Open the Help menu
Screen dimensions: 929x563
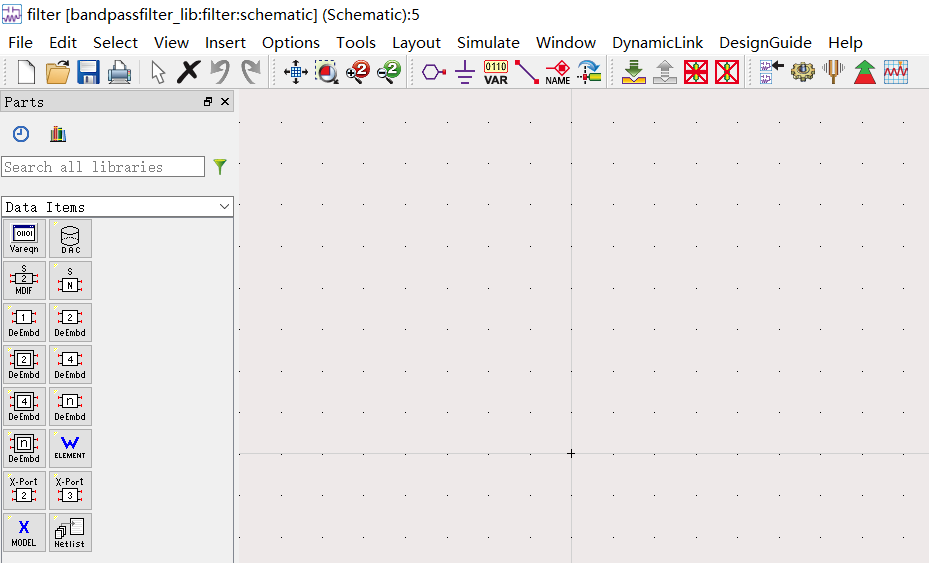pyautogui.click(x=845, y=43)
